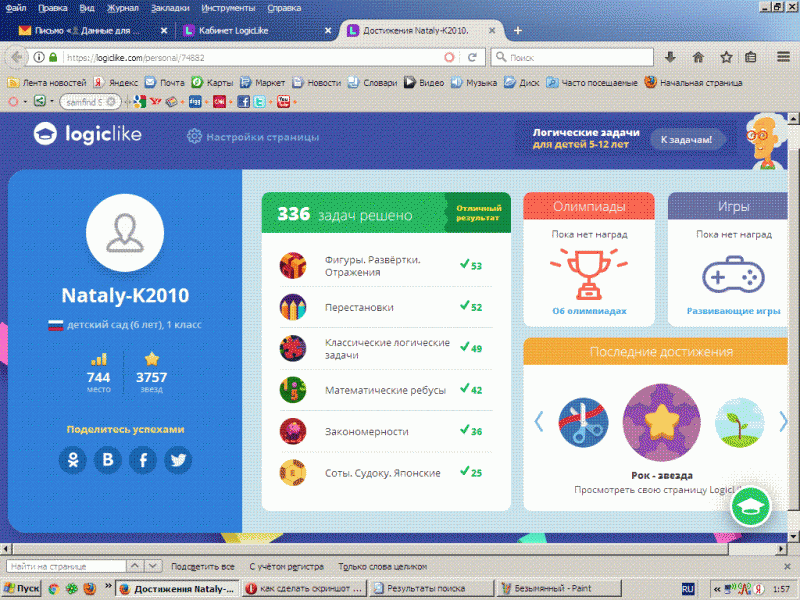The height and width of the screenshot is (600, 800).
Task: Click the browser back arrow
Action: pyautogui.click(x=16, y=57)
